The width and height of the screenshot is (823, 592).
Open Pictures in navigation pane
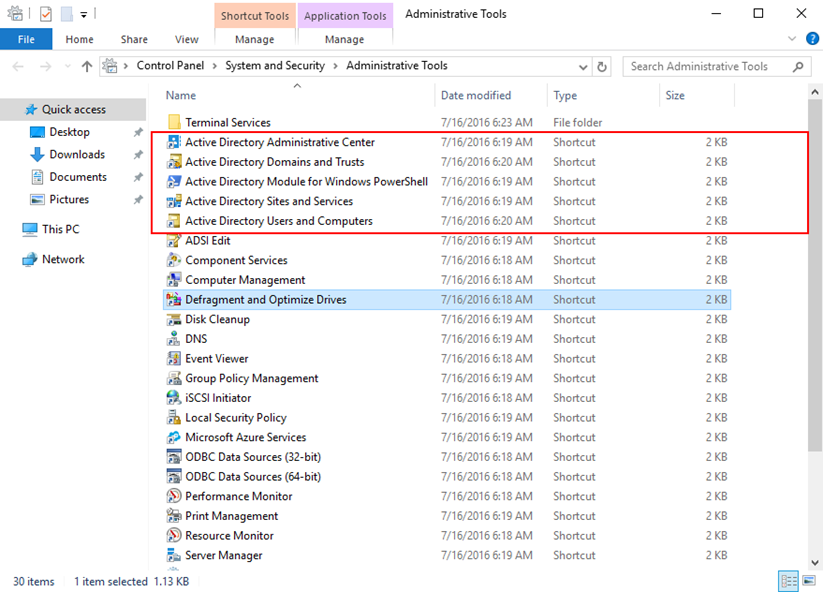coord(69,200)
